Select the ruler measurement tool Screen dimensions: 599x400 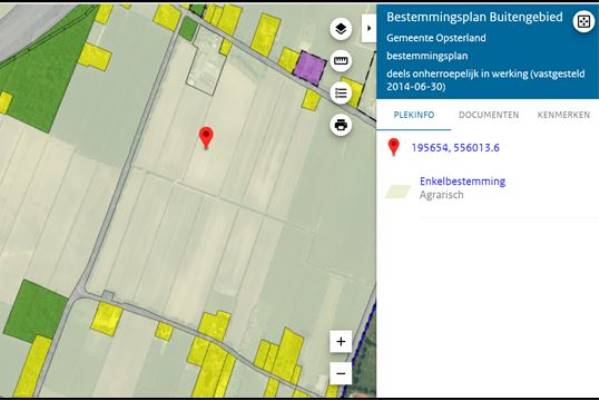click(341, 61)
